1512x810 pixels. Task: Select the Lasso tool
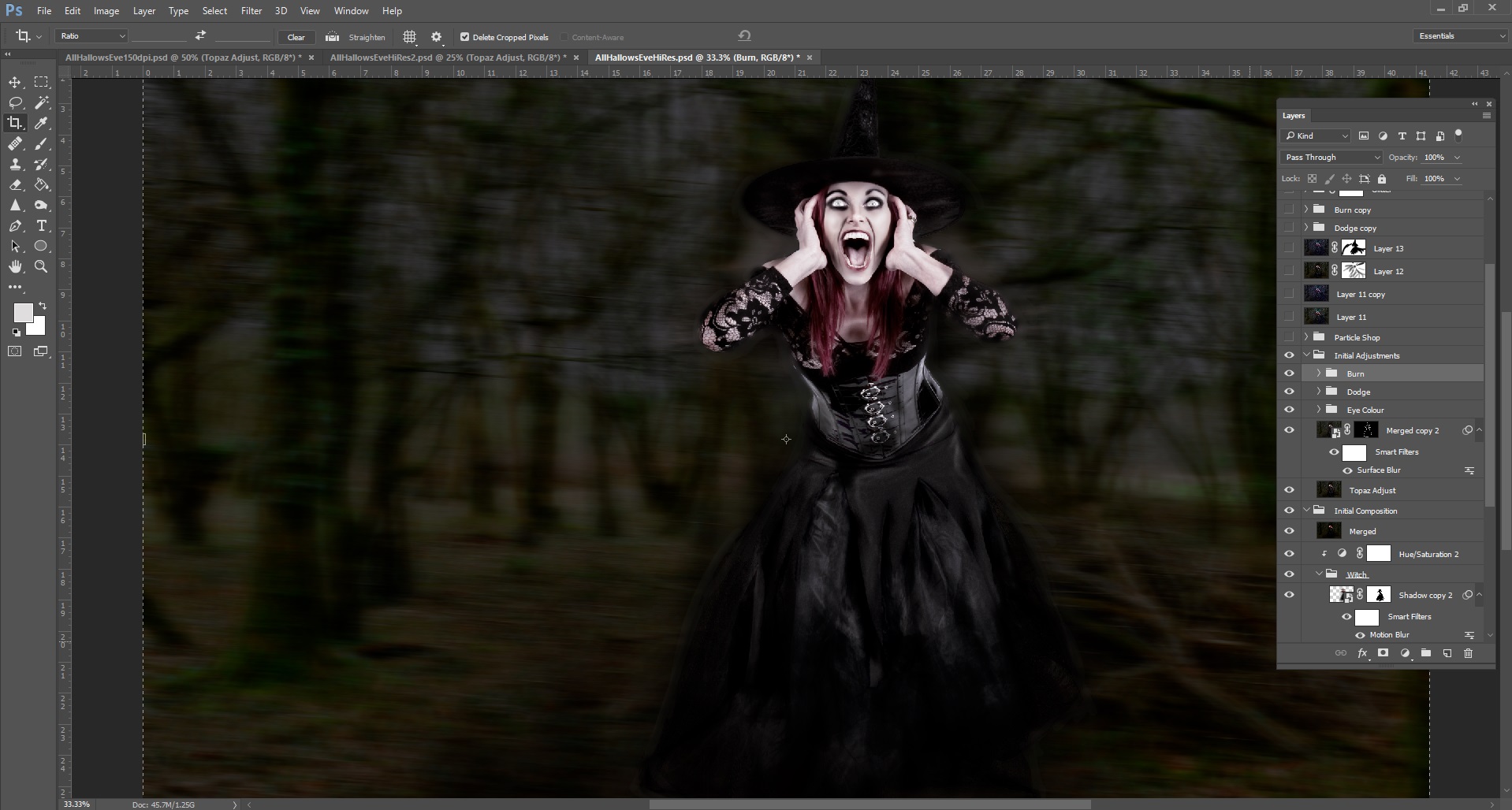tap(15, 102)
